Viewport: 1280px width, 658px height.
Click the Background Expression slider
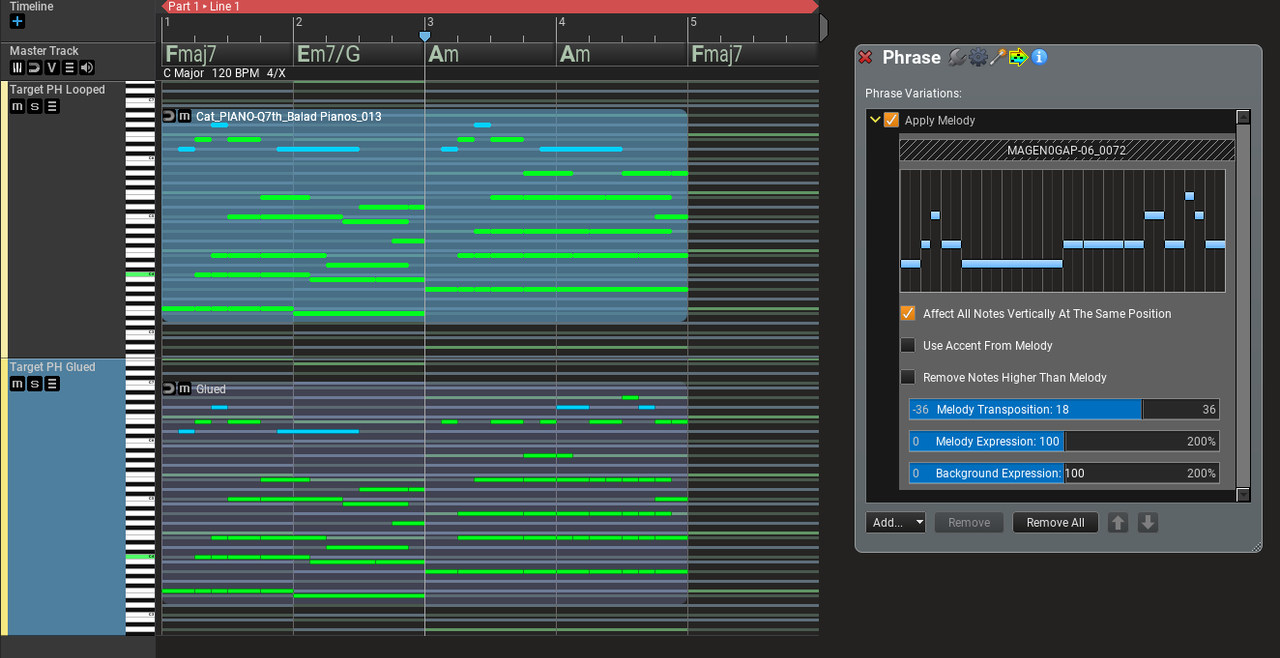coord(1064,473)
